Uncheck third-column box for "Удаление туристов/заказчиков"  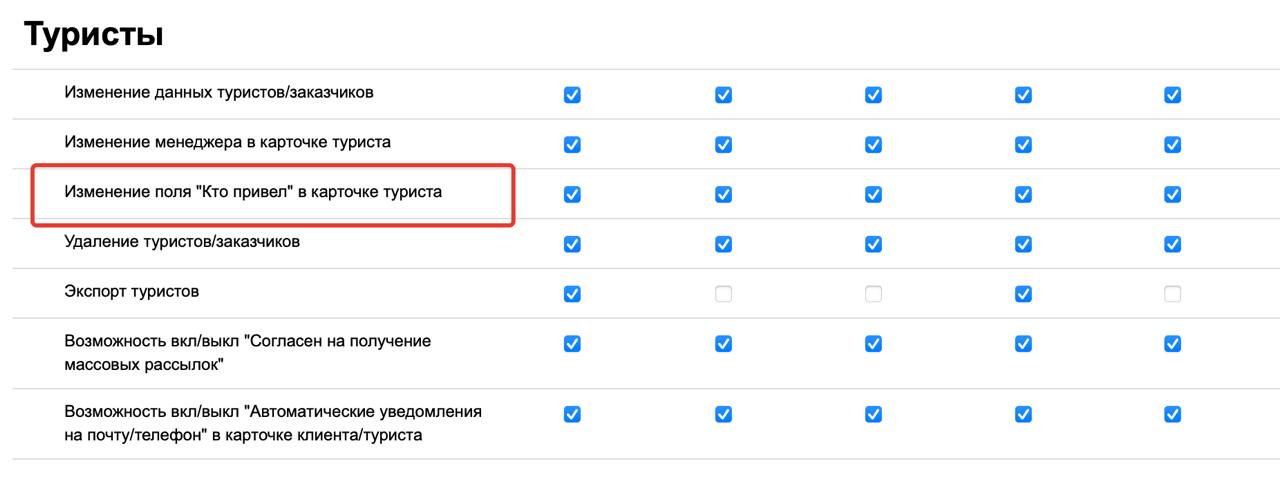click(x=873, y=244)
